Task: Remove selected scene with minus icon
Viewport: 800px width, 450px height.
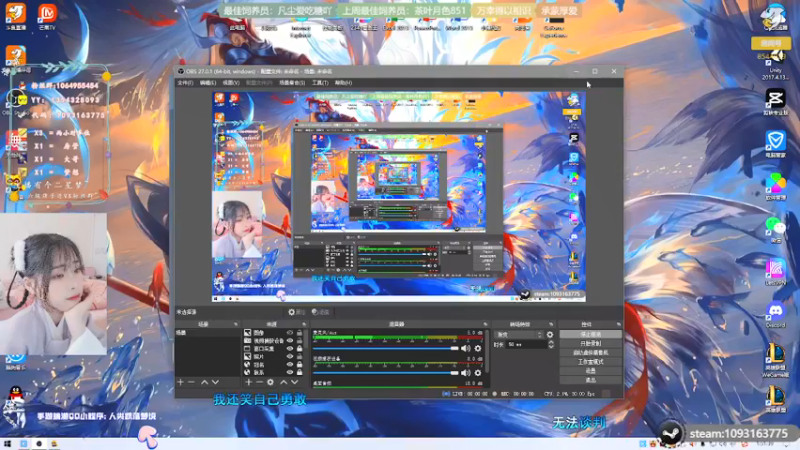Action: tap(191, 382)
